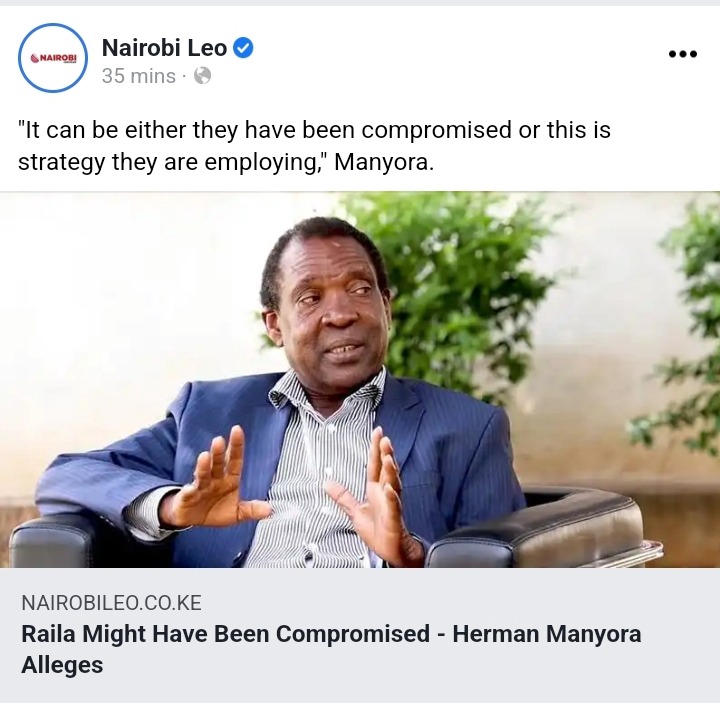Click Herman Manyora's name in the headline
Screen dimensions: 720x703
pos(546,634)
